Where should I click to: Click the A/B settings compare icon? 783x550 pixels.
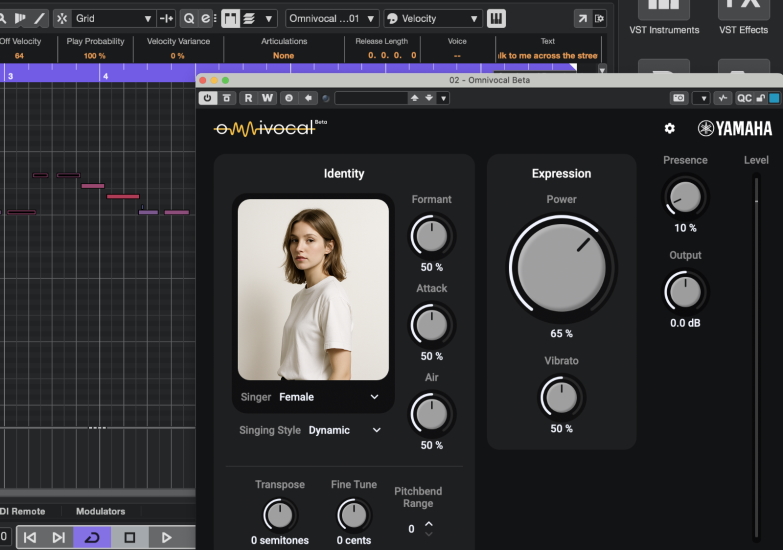[x=289, y=98]
